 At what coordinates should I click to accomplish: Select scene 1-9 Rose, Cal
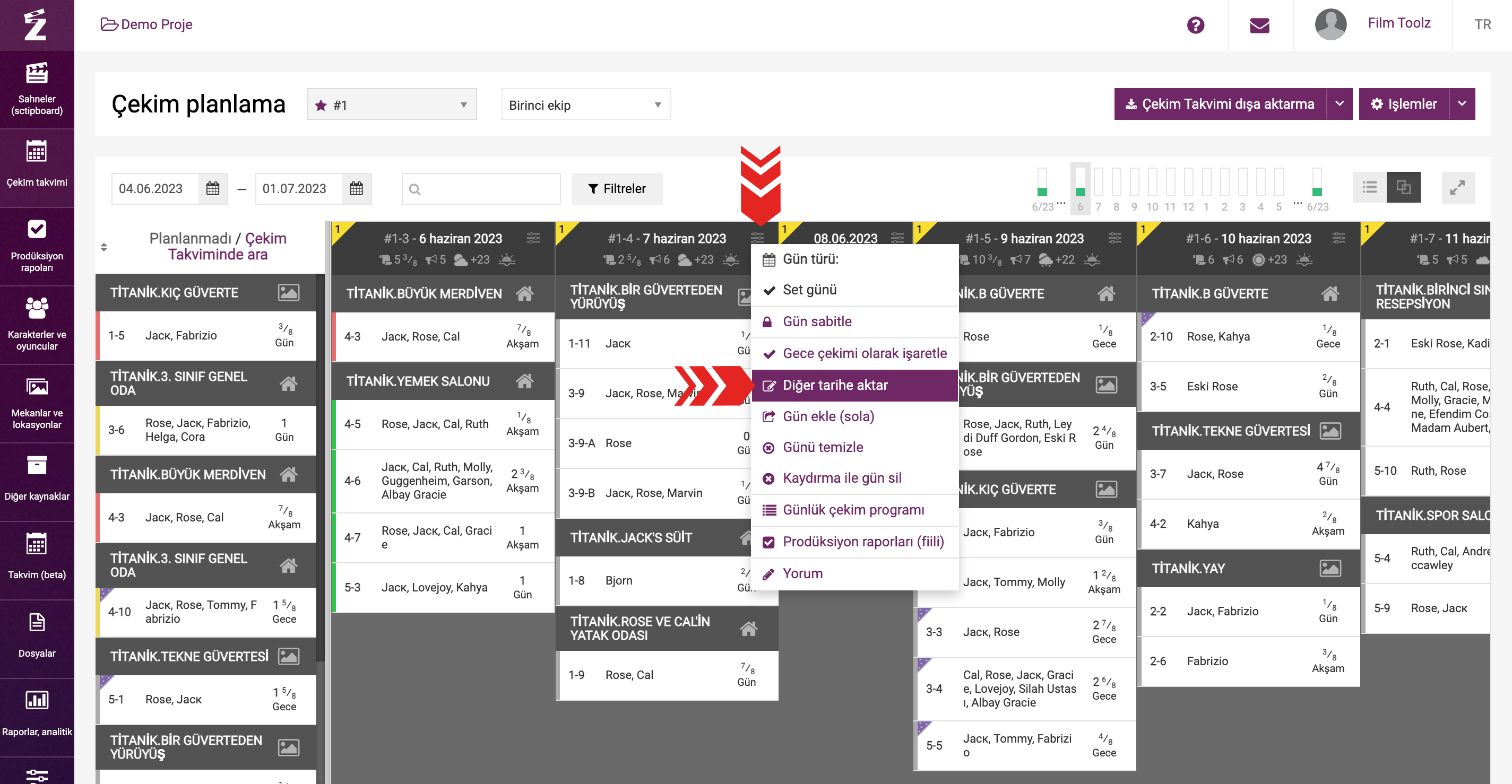pos(667,675)
